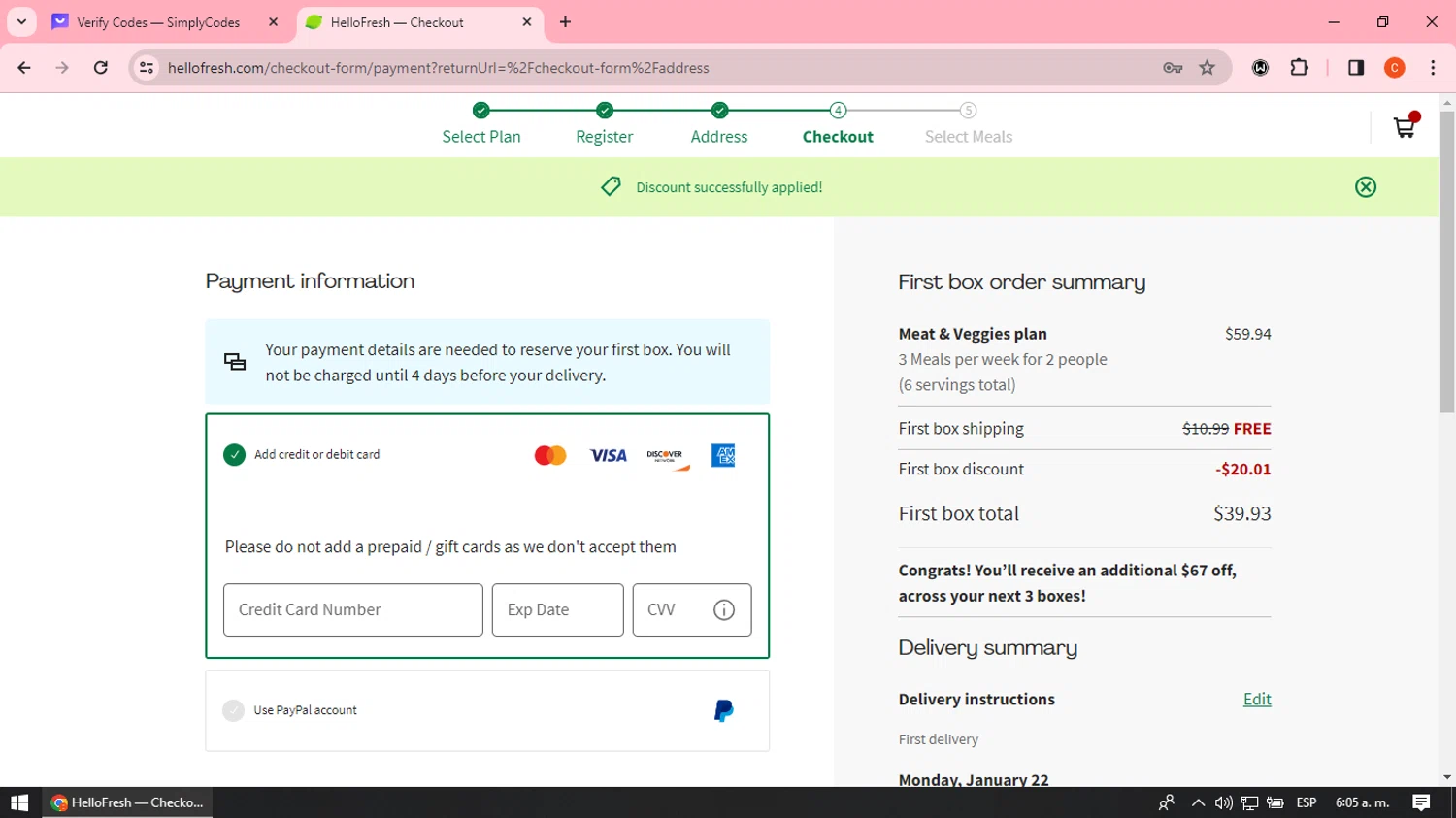Open the Windows Start menu
Image resolution: width=1456 pixels, height=818 pixels.
tap(19, 802)
